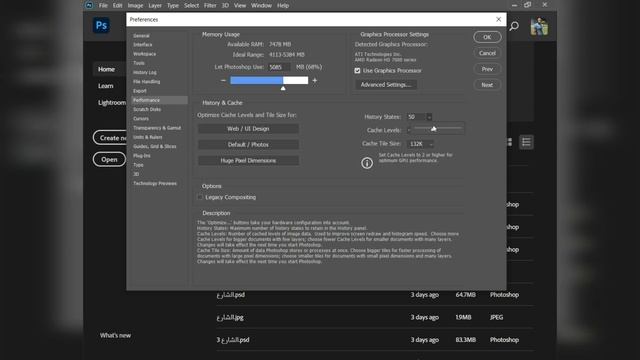This screenshot has height=360, width=640.
Task: Open the Image menu
Action: click(135, 5)
